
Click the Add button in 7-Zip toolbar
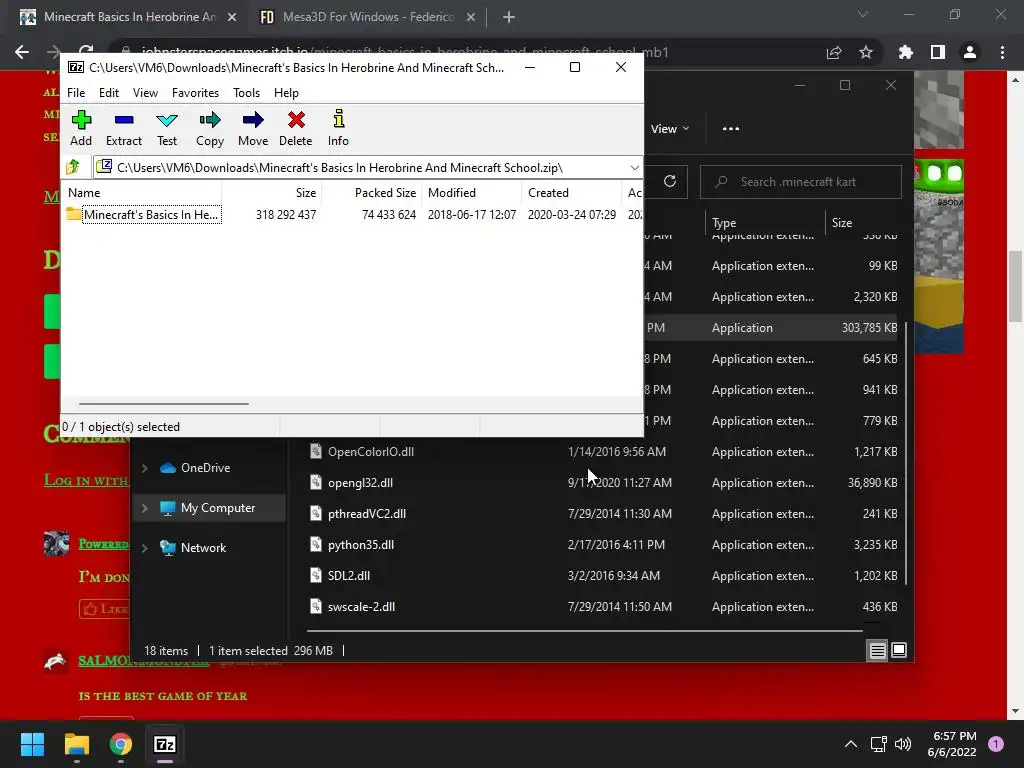tap(81, 128)
